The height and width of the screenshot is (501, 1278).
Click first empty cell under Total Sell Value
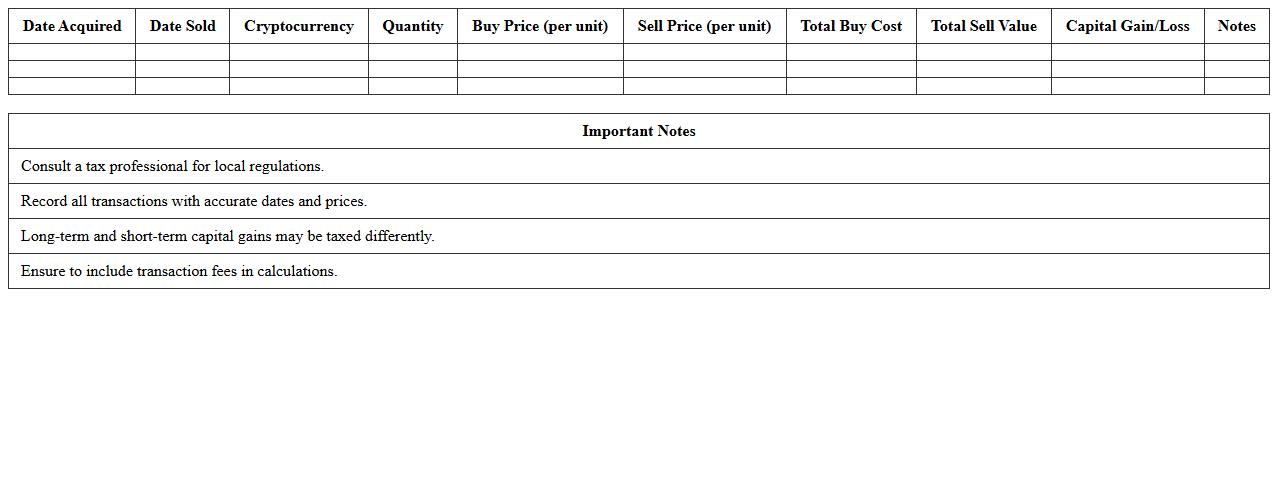point(983,52)
